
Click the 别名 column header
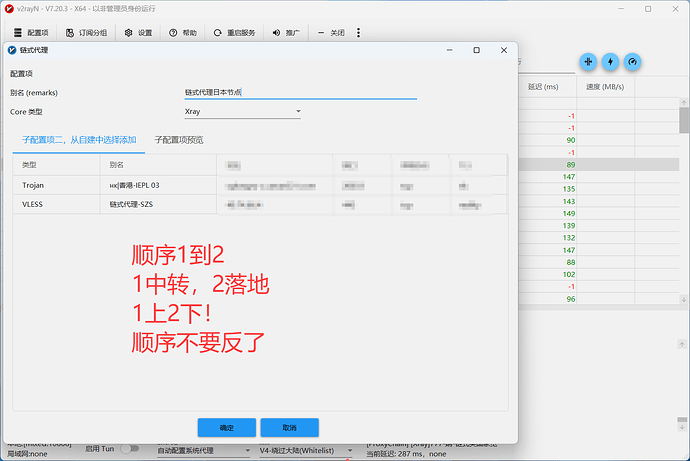tap(158, 165)
